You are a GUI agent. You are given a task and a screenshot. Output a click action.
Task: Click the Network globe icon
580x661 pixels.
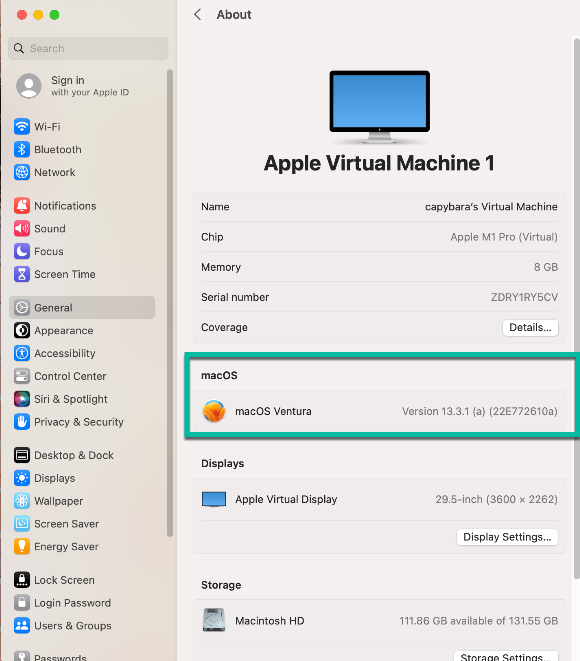tap(21, 172)
